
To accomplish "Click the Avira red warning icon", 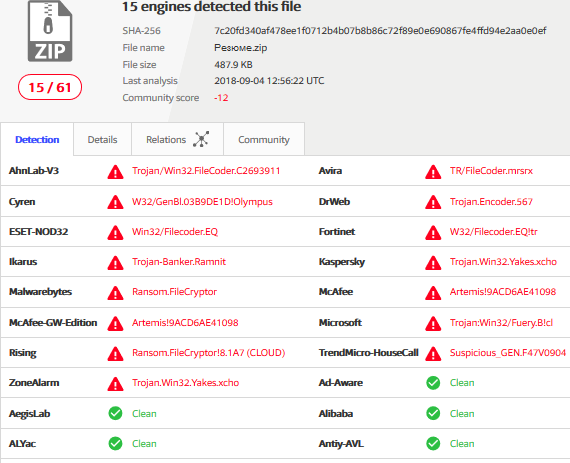I will tap(433, 172).
